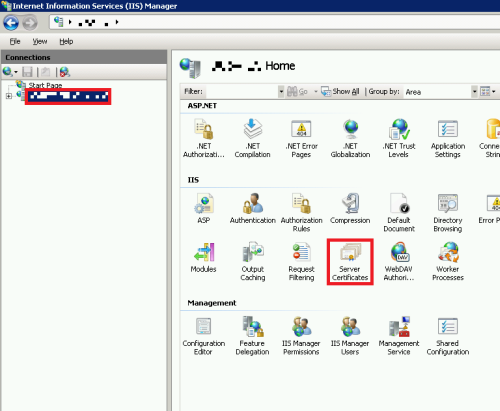Open Worker Processes feature
The height and width of the screenshot is (411, 500).
448,262
